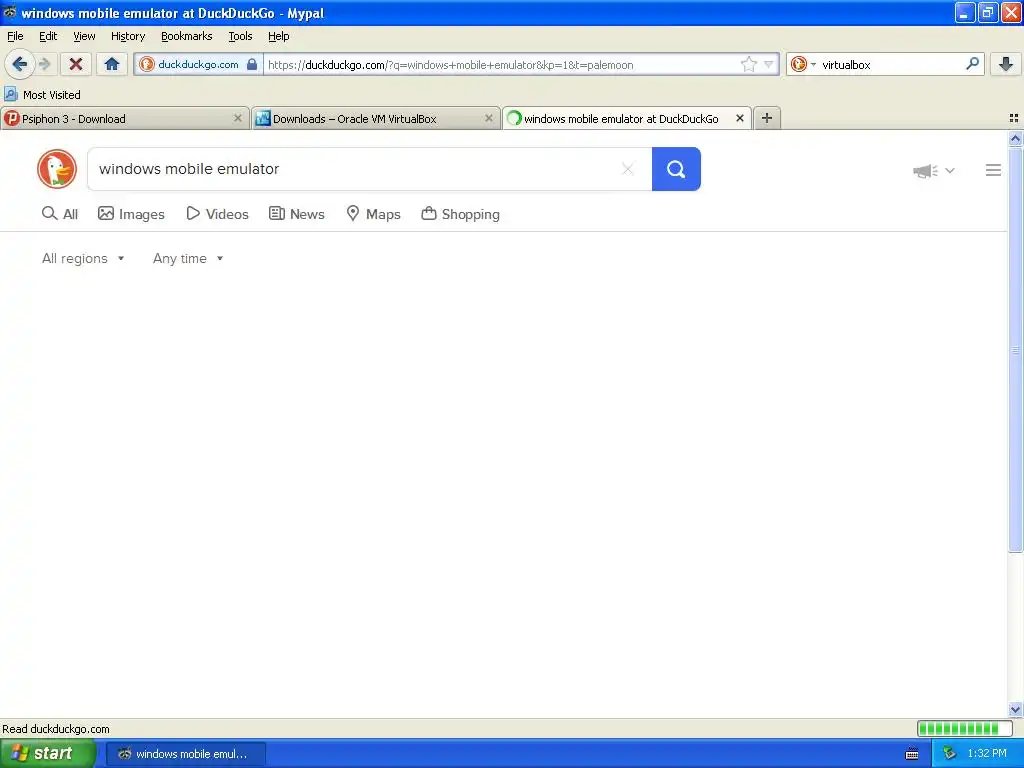Select the windows mobile emul... taskbar button
This screenshot has height=768, width=1024.
point(185,754)
